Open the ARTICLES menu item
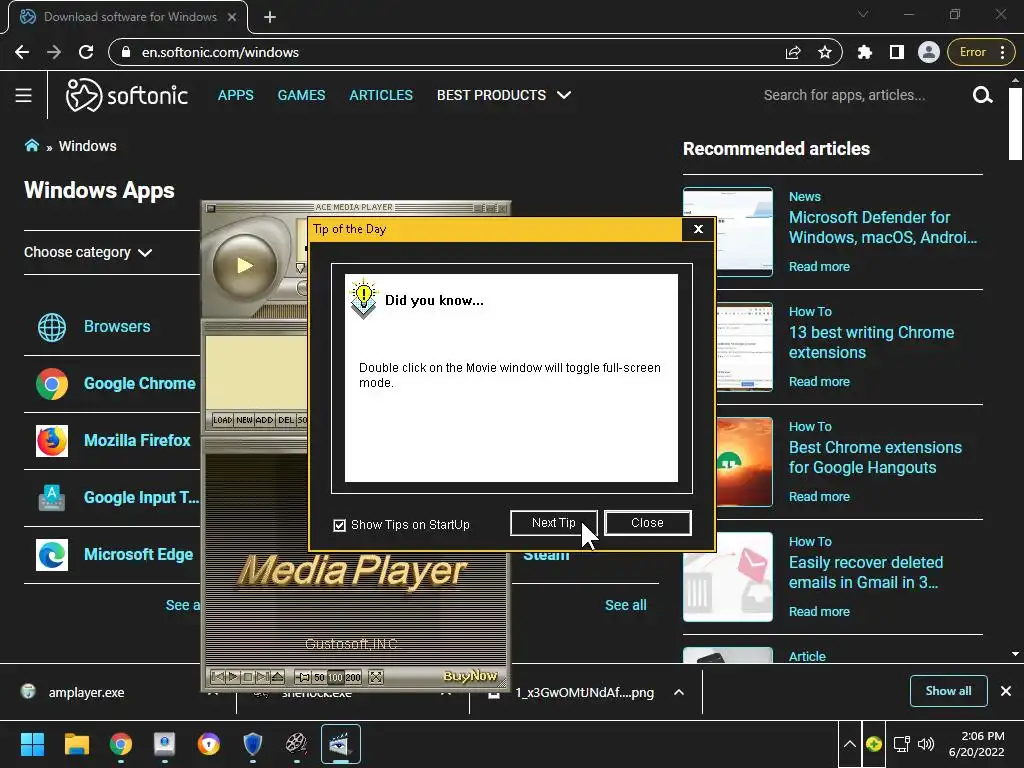The width and height of the screenshot is (1024, 768). point(381,95)
